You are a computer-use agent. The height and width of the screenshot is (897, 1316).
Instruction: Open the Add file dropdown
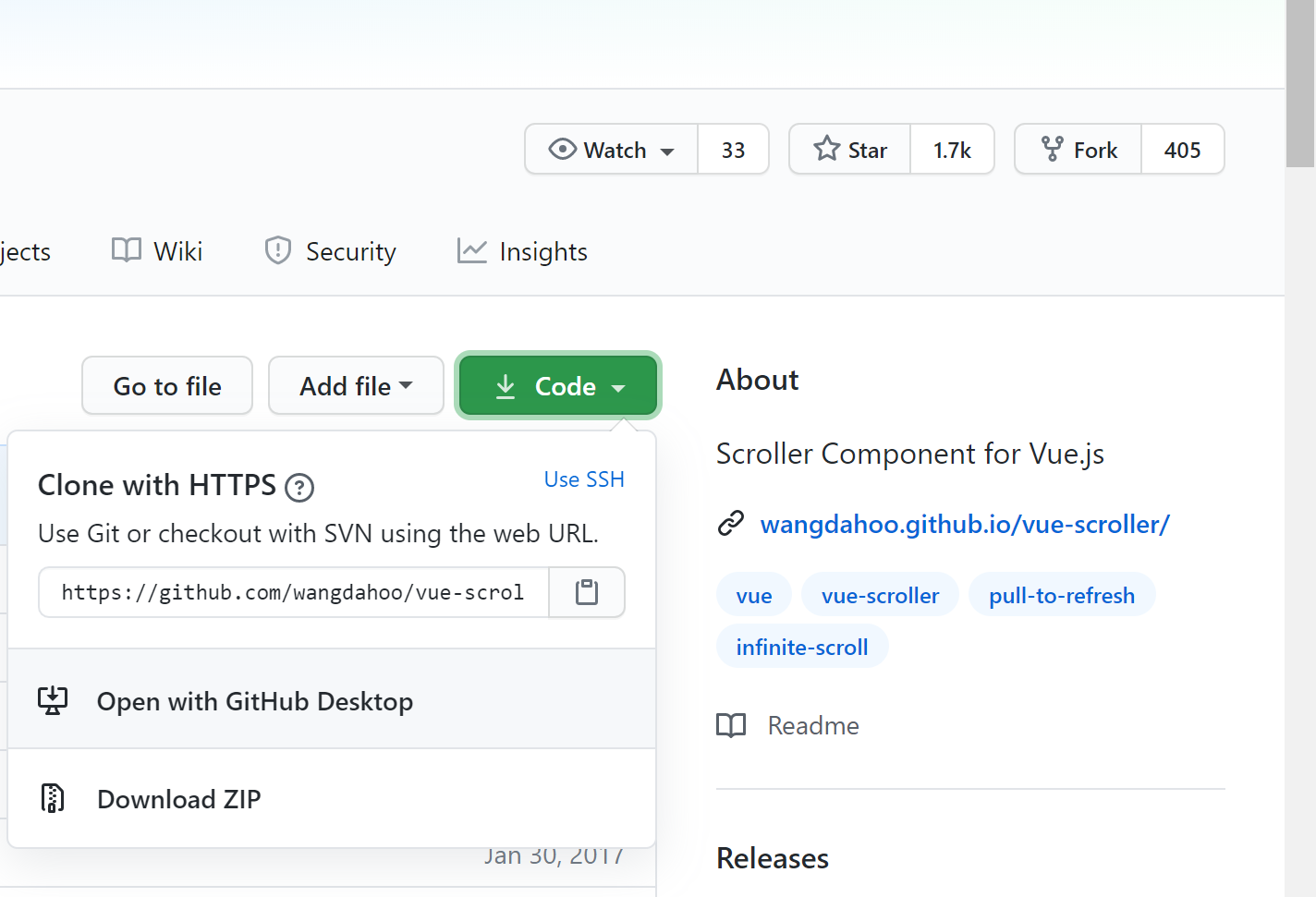pos(356,385)
